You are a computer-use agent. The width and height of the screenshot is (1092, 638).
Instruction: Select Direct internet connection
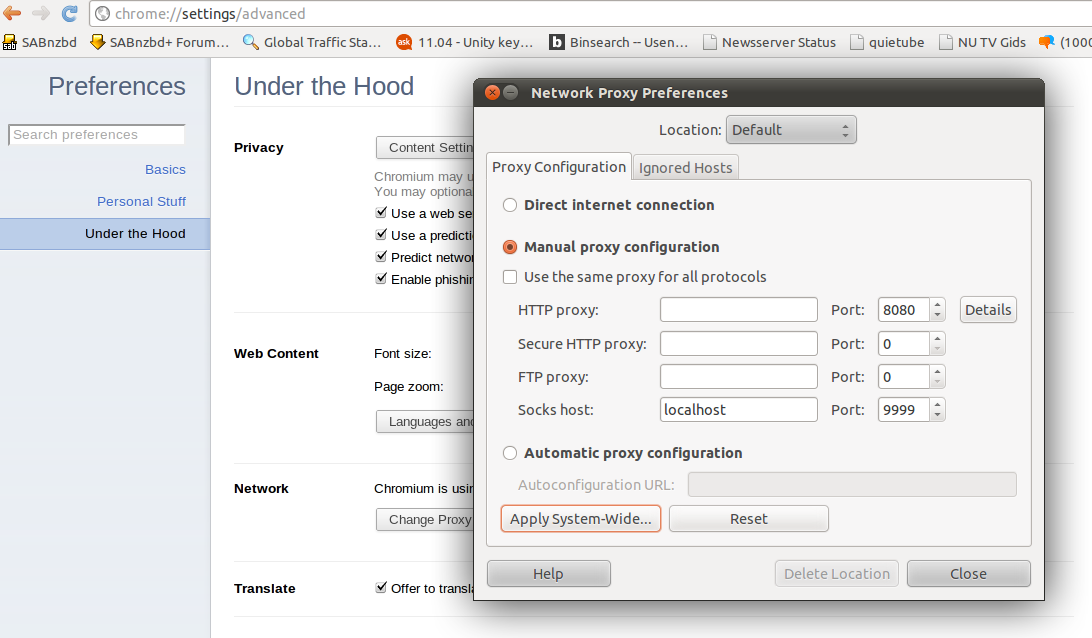click(510, 205)
